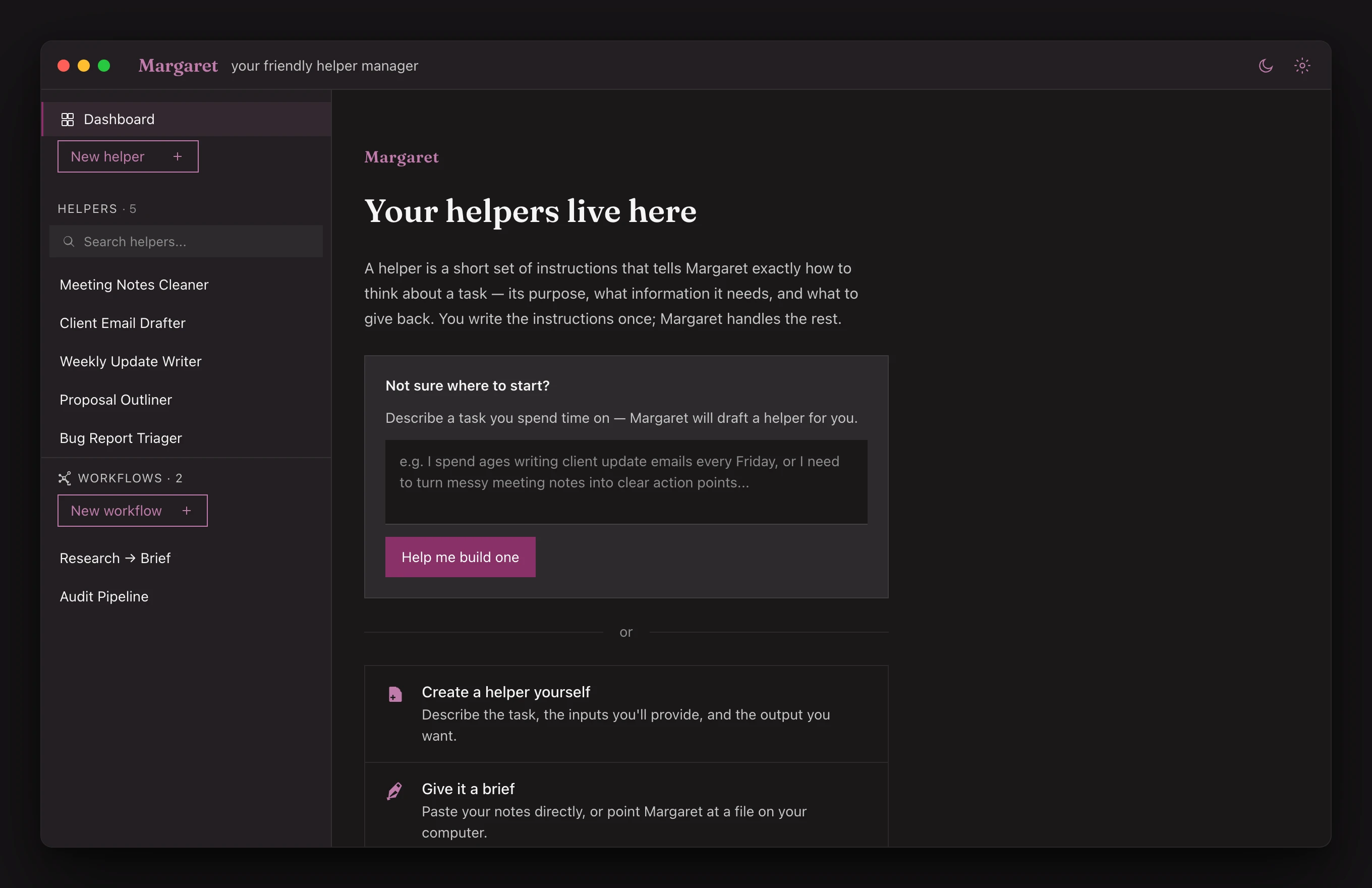This screenshot has height=888, width=1372.
Task: Focus the Search helpers field
Action: point(186,241)
